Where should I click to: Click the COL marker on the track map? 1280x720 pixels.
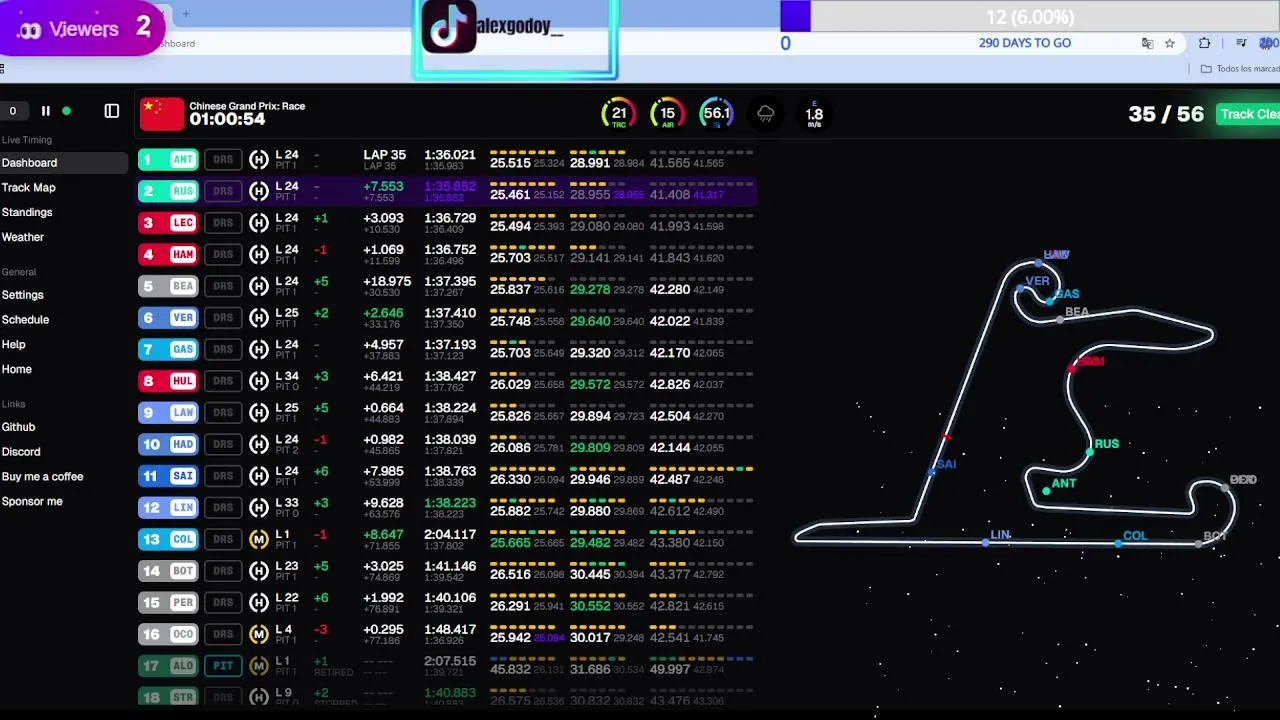(1118, 543)
